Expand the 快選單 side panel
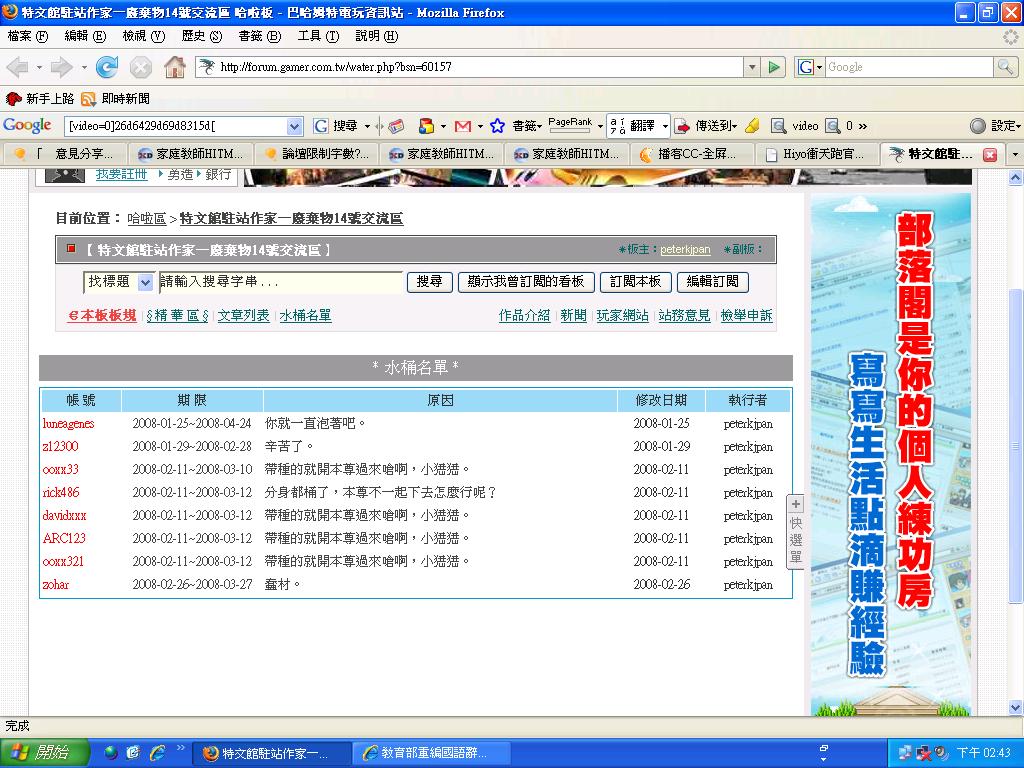This screenshot has height=768, width=1024. tap(796, 531)
